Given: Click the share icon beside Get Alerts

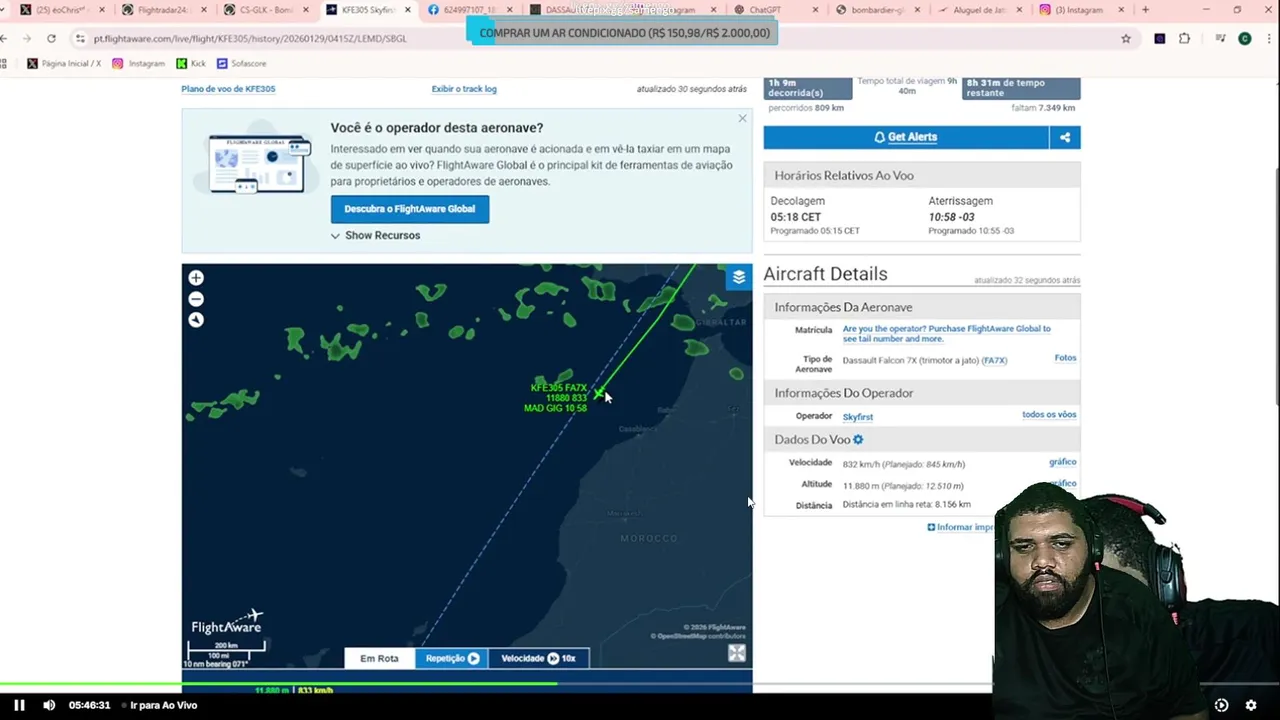Looking at the screenshot, I should [x=1065, y=137].
